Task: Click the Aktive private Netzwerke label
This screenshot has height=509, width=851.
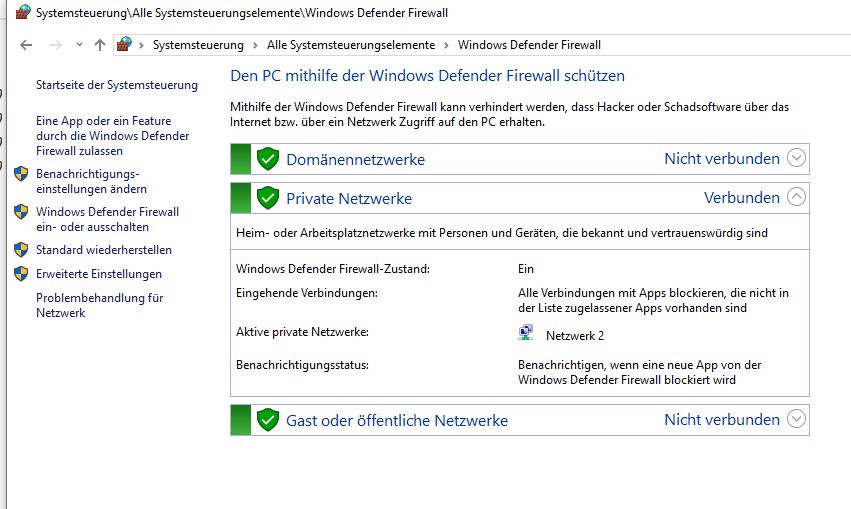Action: tap(302, 332)
